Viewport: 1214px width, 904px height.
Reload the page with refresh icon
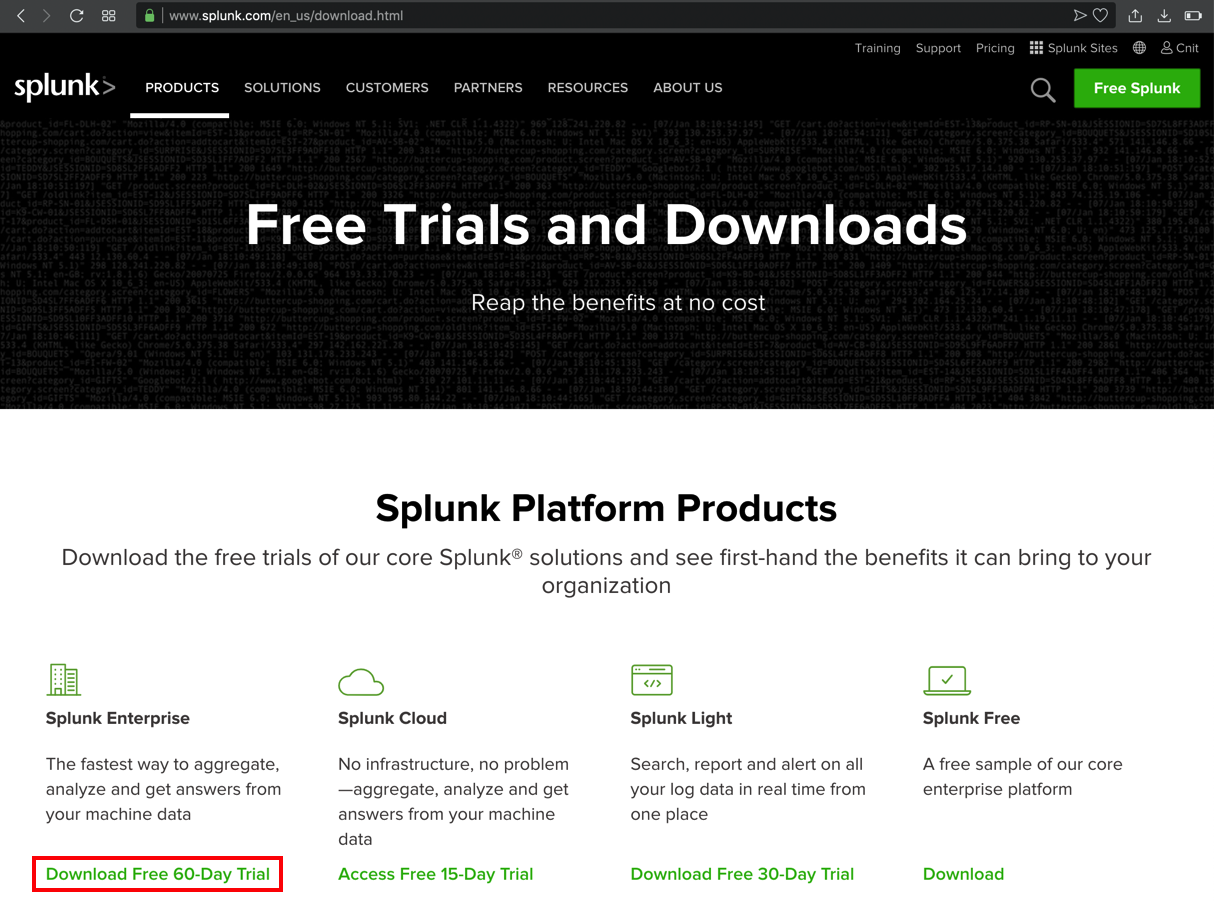tap(77, 16)
